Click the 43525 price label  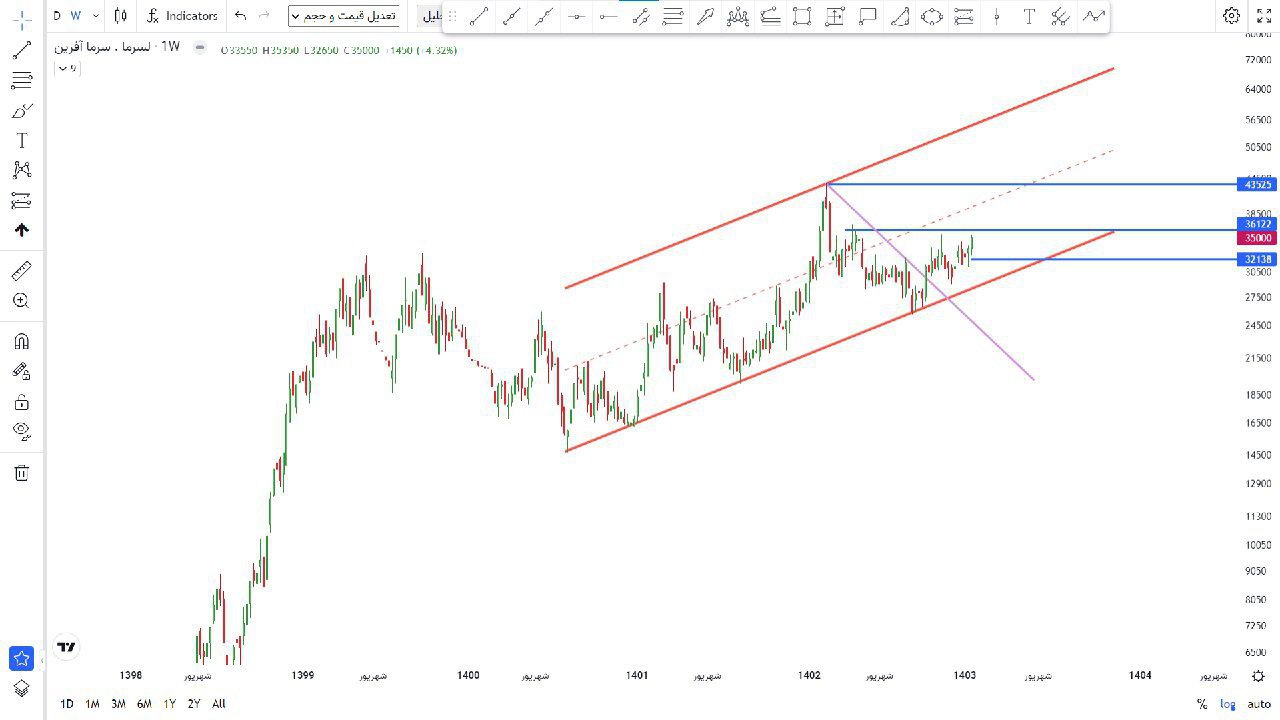click(1256, 185)
